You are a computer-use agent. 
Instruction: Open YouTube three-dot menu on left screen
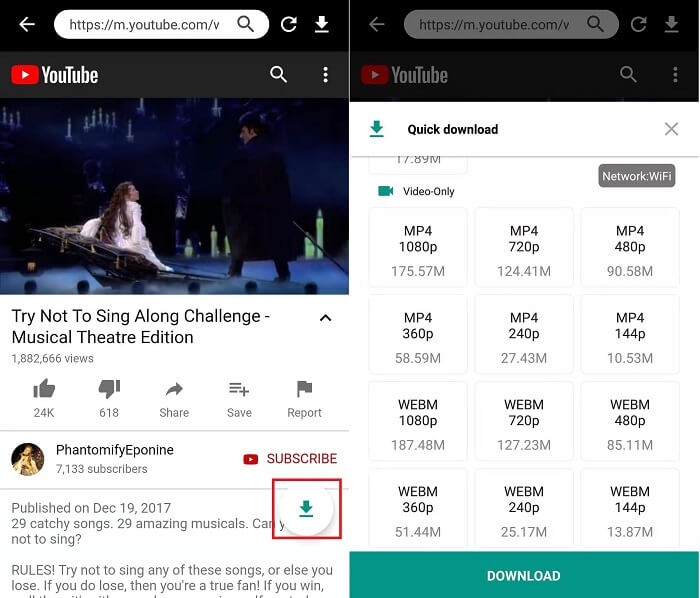(325, 75)
